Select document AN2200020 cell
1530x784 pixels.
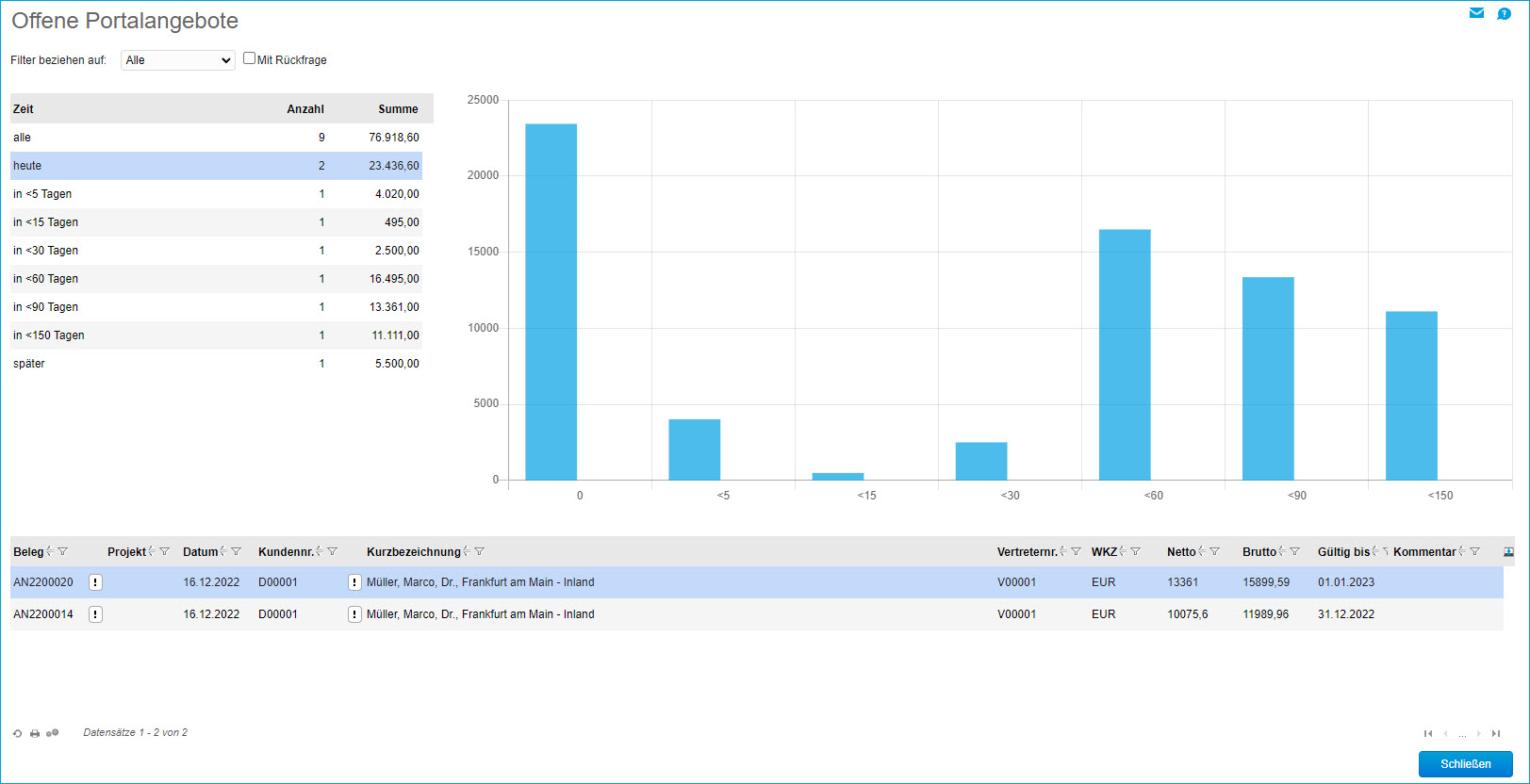(x=43, y=582)
